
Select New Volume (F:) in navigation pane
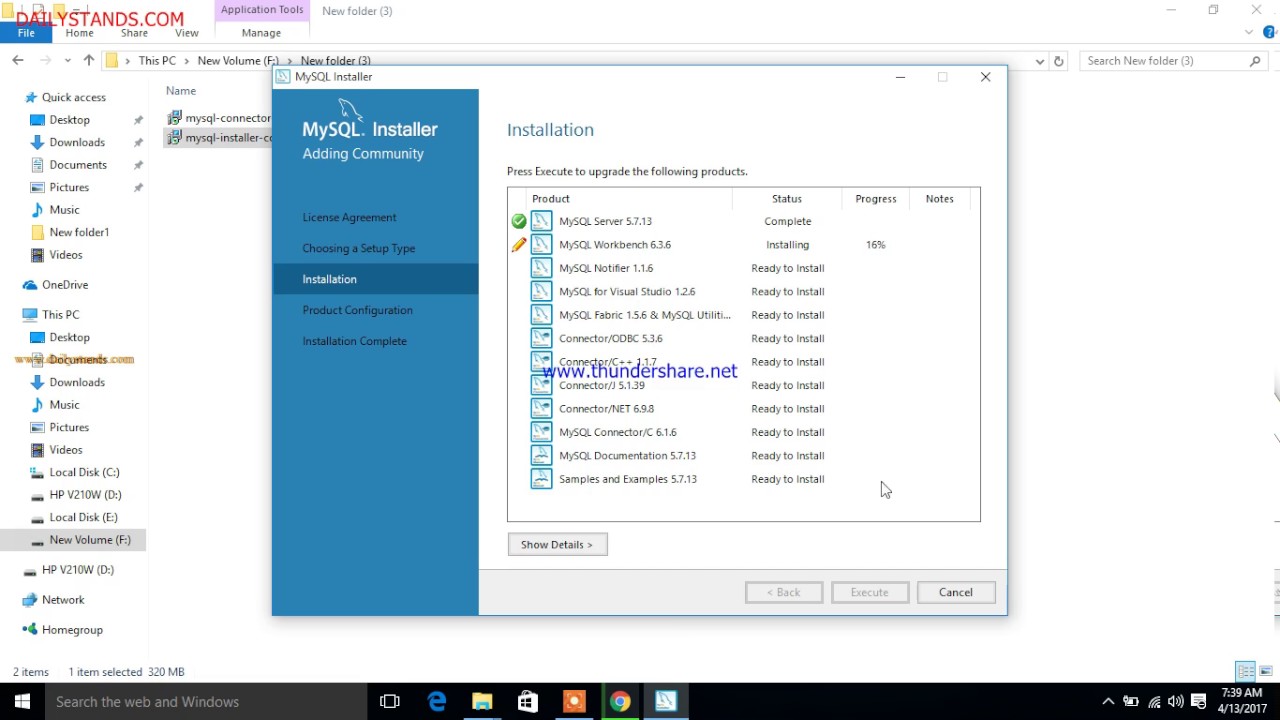[90, 540]
